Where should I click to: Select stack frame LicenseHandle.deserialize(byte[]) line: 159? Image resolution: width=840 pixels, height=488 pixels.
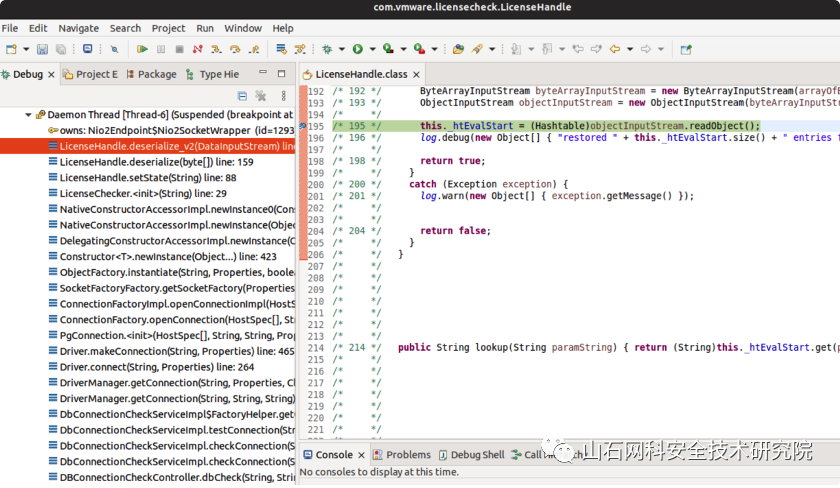click(x=156, y=162)
